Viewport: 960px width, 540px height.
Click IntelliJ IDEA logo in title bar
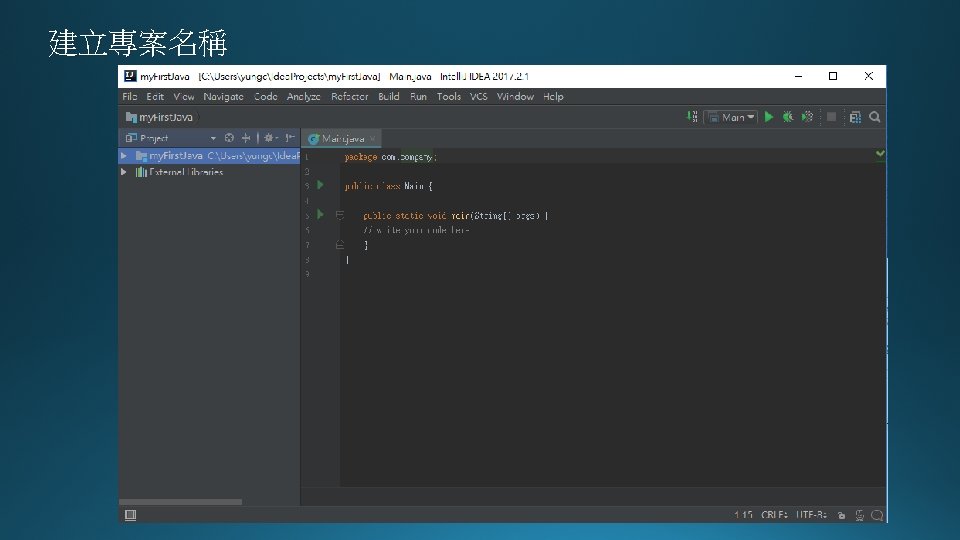point(130,76)
